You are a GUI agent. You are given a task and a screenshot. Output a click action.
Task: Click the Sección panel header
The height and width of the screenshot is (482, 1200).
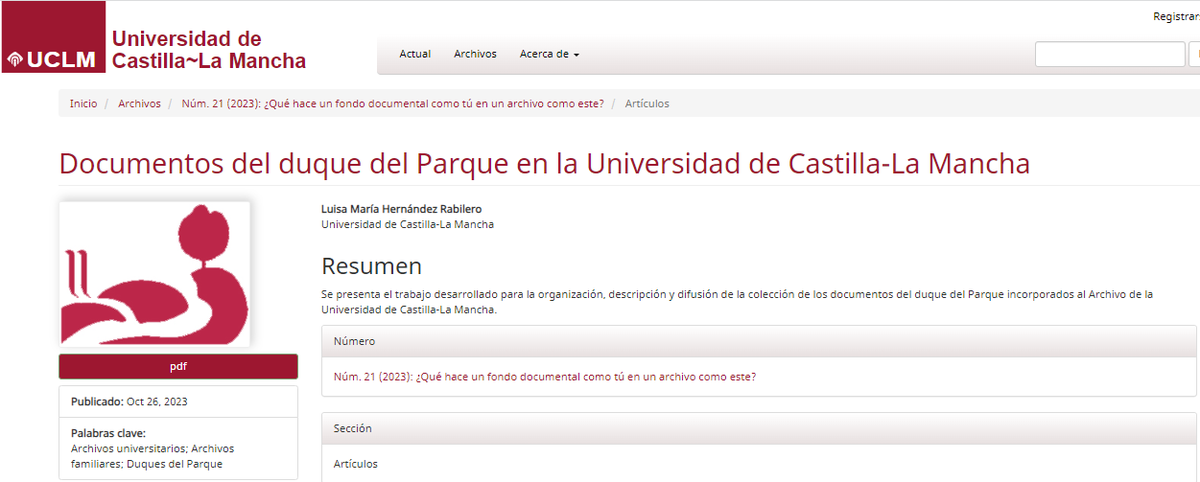tap(759, 428)
